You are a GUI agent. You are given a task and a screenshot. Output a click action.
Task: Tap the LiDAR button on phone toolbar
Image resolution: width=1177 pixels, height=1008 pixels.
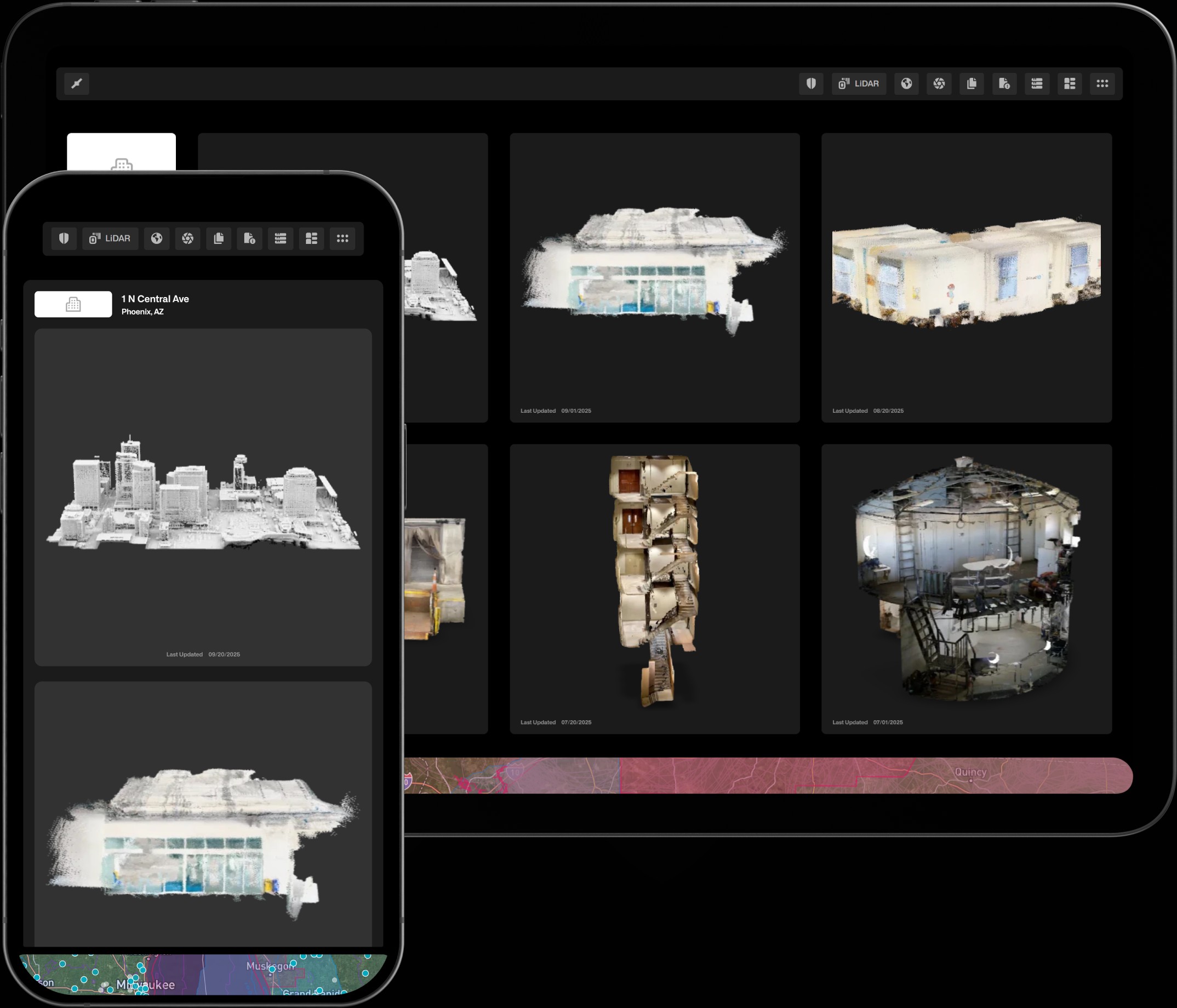coord(110,238)
